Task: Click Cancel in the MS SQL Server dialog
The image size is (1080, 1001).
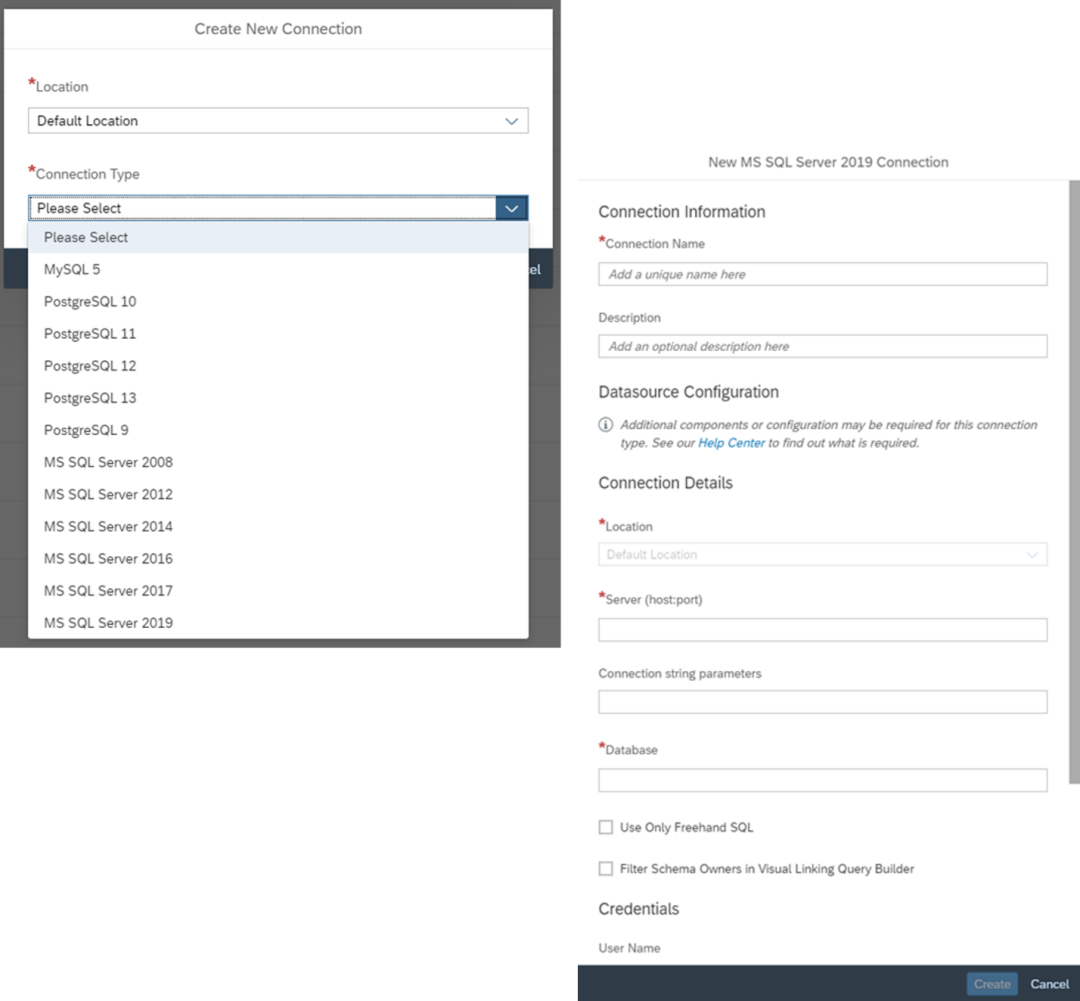Action: point(1050,984)
